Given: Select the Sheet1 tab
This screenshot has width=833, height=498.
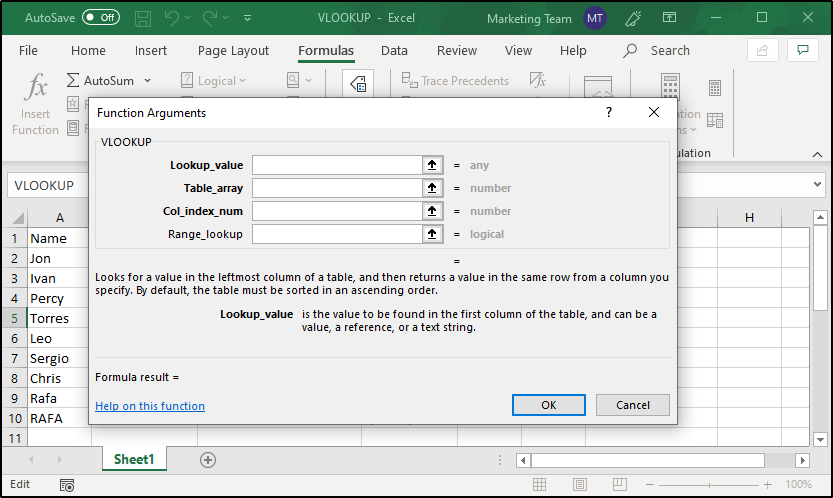Looking at the screenshot, I should coord(134,459).
